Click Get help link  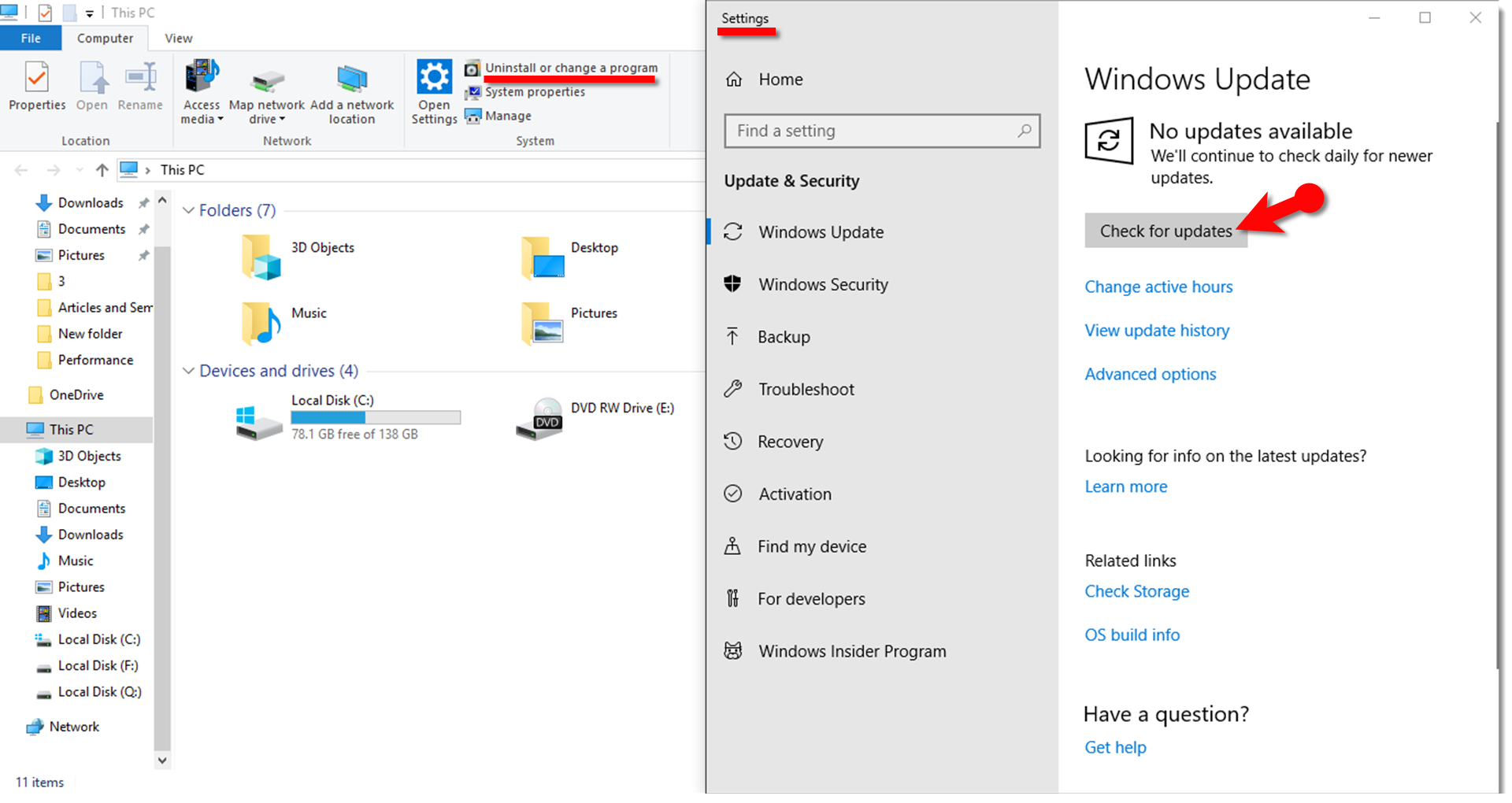[x=1115, y=747]
